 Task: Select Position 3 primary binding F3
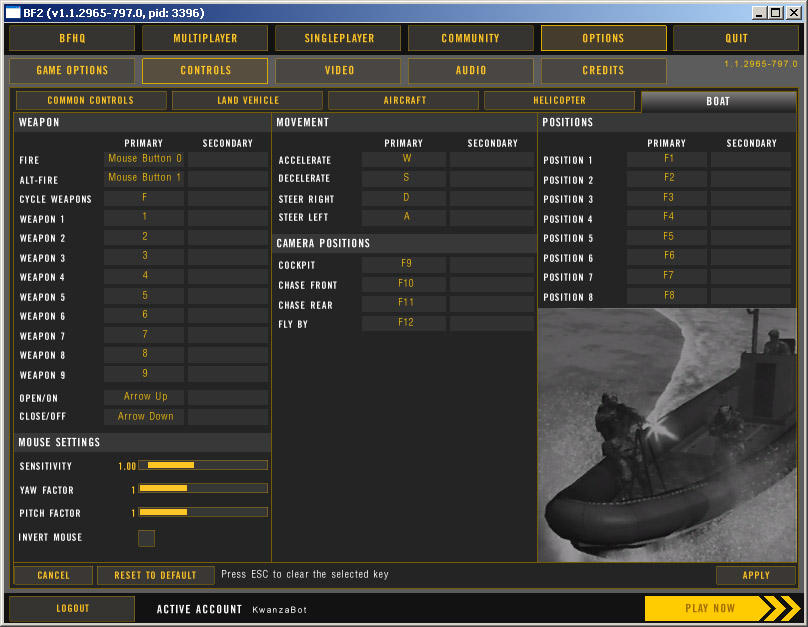click(x=667, y=198)
